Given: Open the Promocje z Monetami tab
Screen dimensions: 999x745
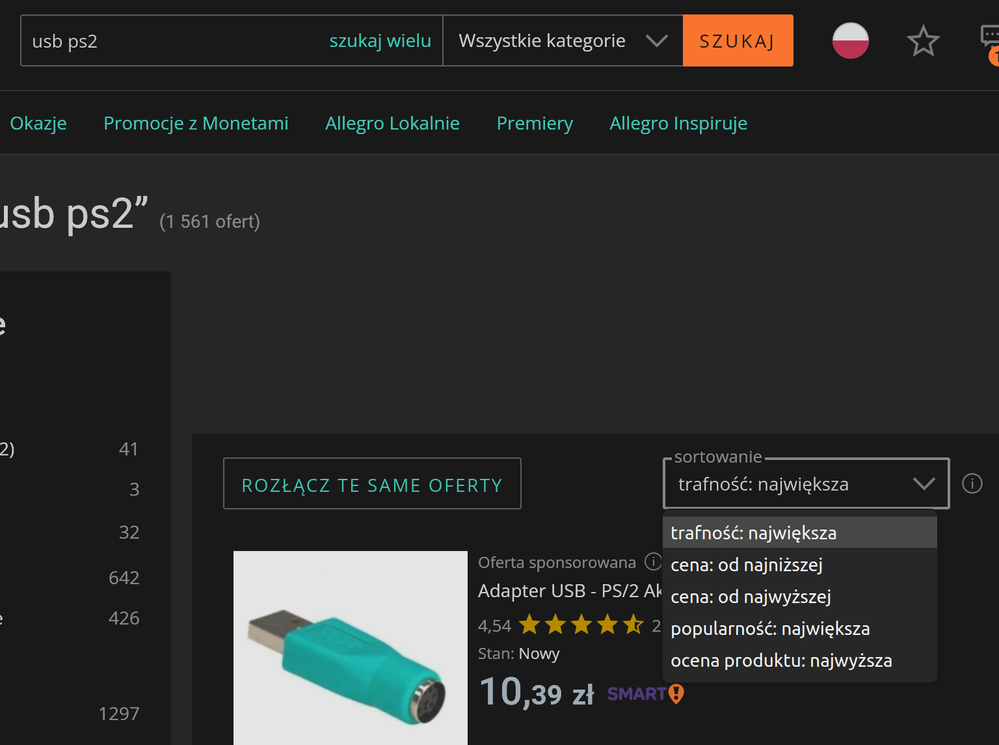Looking at the screenshot, I should pyautogui.click(x=196, y=123).
